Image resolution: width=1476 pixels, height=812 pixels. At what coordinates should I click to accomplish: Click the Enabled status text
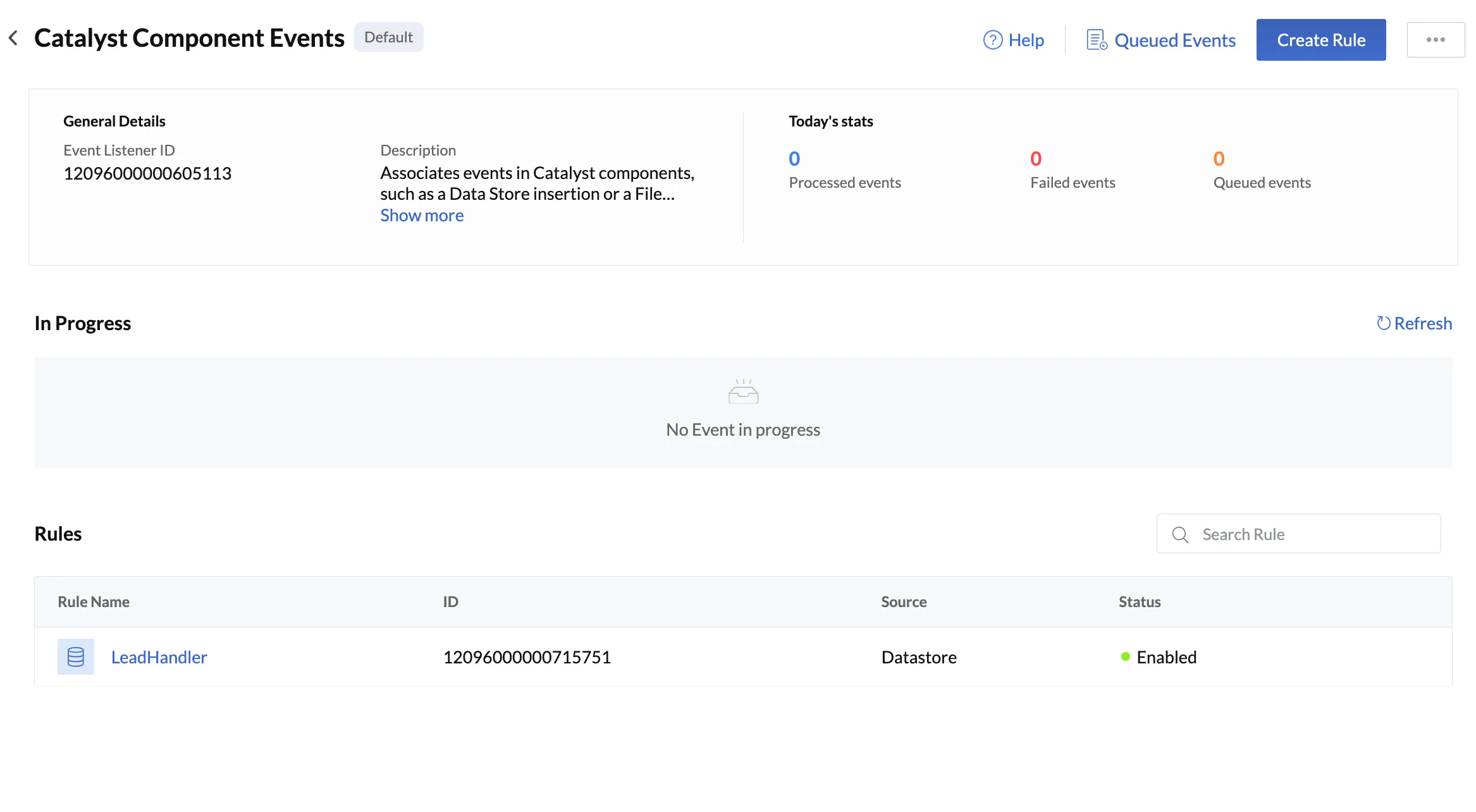click(1166, 657)
